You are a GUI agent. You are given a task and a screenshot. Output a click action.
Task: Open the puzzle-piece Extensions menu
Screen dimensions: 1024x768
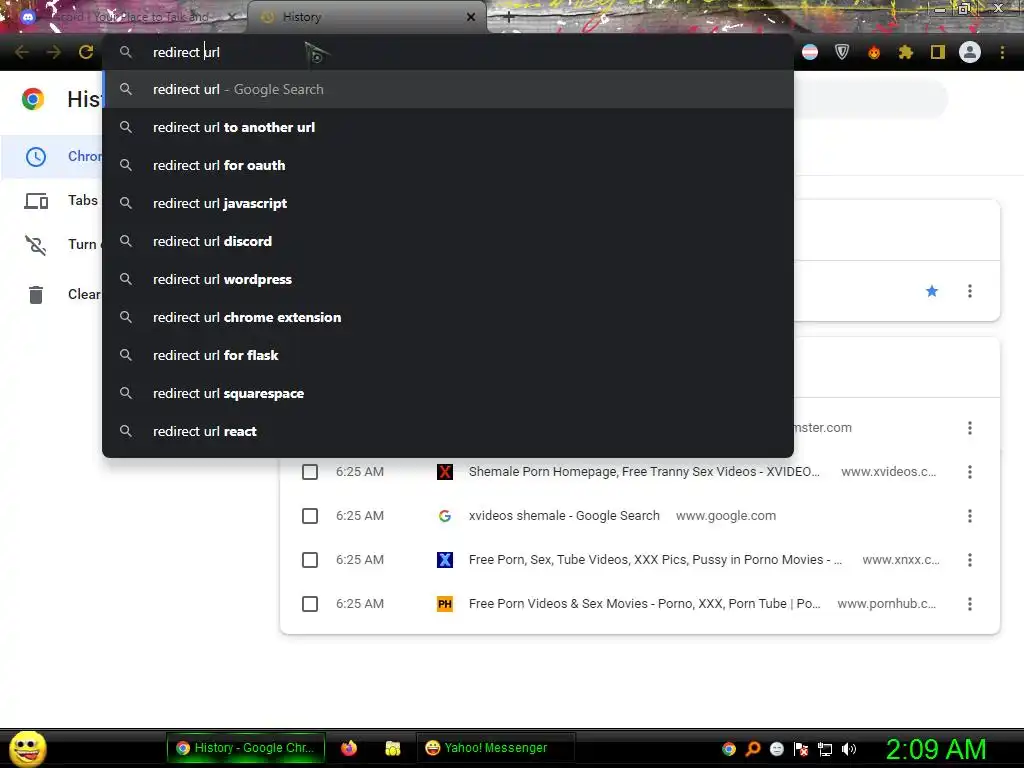(x=906, y=52)
